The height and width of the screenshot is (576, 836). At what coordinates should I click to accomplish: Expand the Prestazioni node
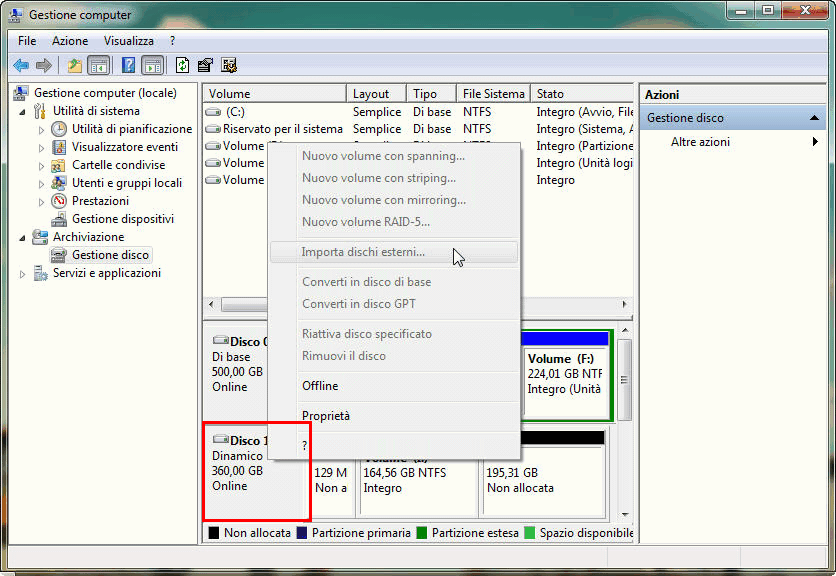tap(41, 202)
